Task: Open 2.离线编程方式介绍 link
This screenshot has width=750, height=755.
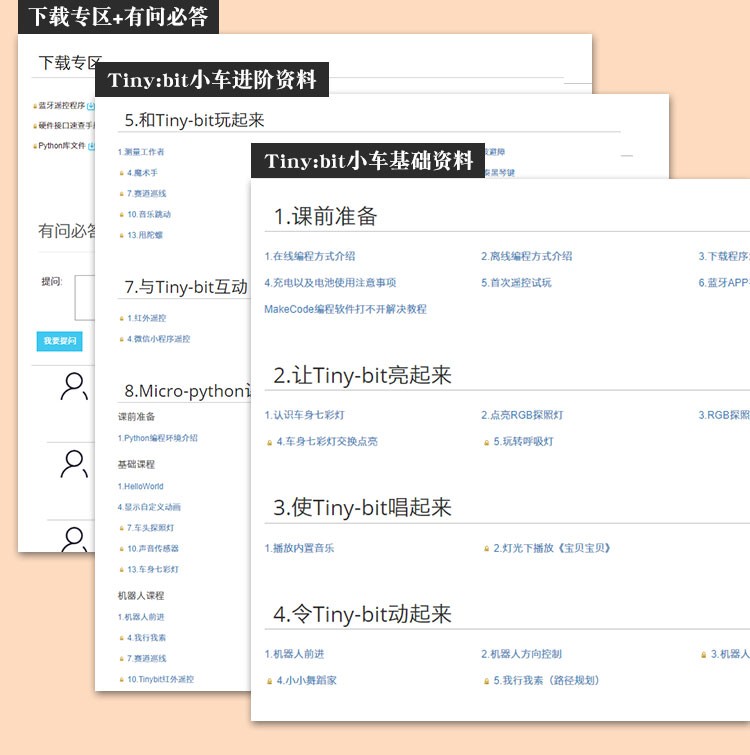Action: coord(527,256)
